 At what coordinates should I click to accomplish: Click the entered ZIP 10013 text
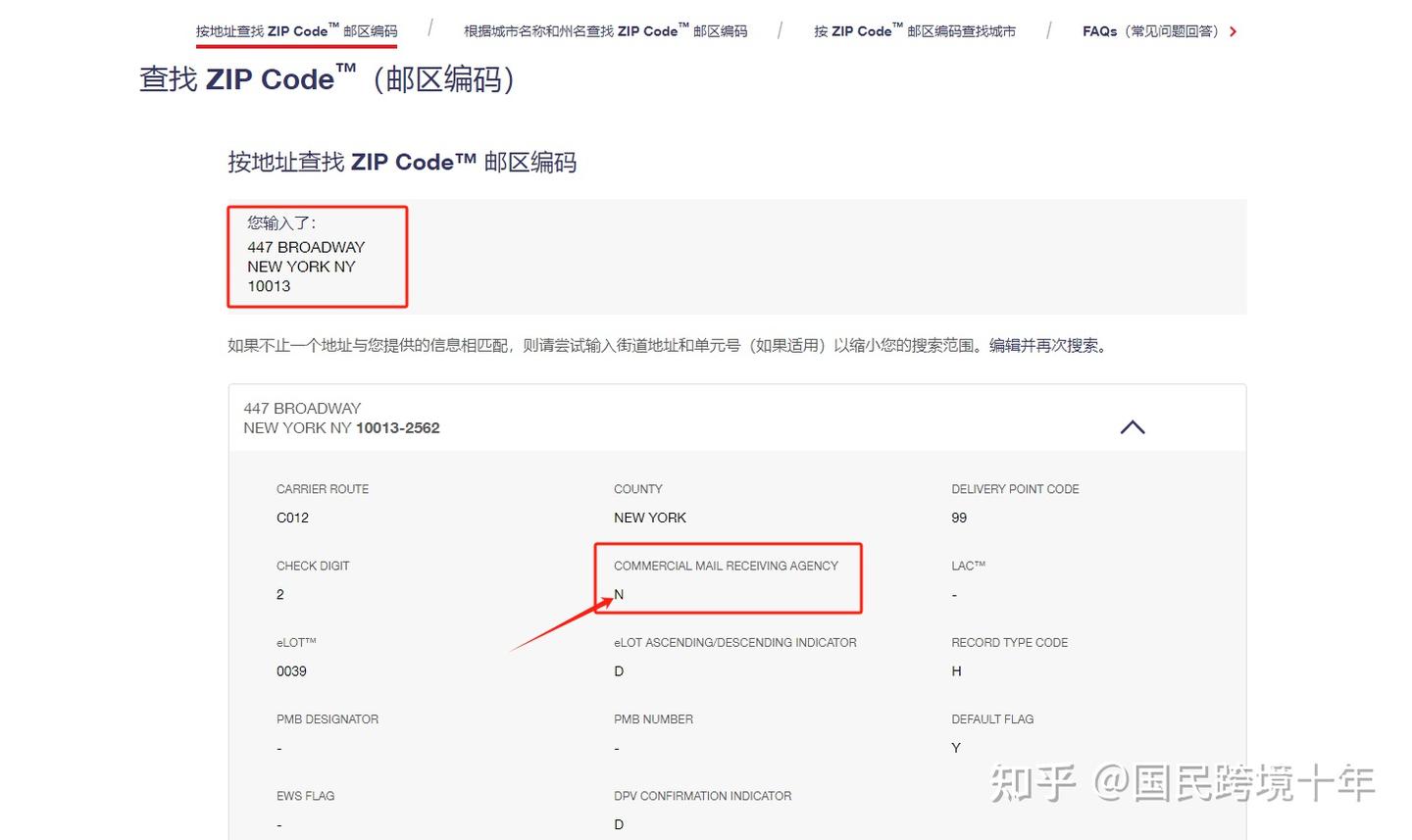click(x=269, y=286)
